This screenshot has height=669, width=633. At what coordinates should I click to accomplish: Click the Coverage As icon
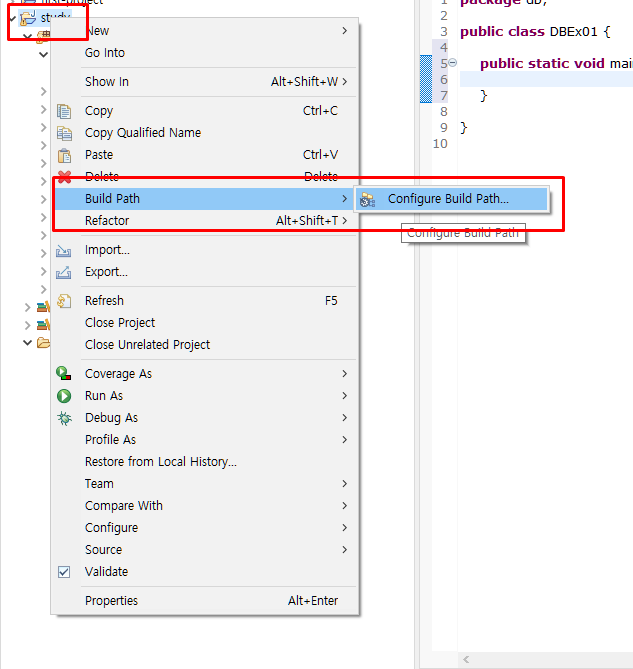[x=64, y=374]
